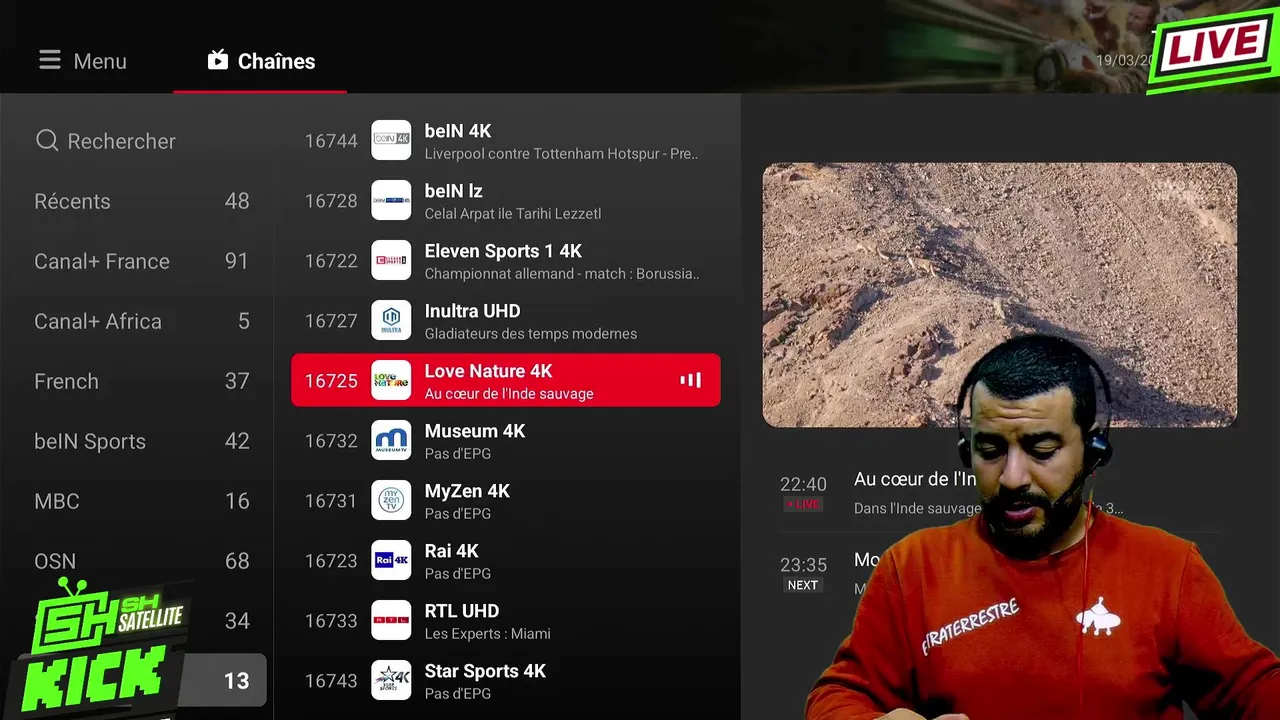Play channel beIN 4K

coord(505,140)
